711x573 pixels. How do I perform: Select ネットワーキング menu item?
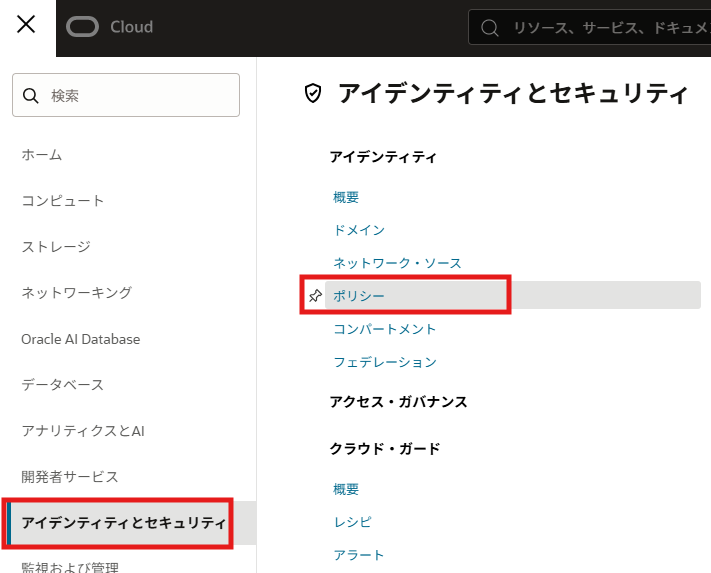point(76,293)
